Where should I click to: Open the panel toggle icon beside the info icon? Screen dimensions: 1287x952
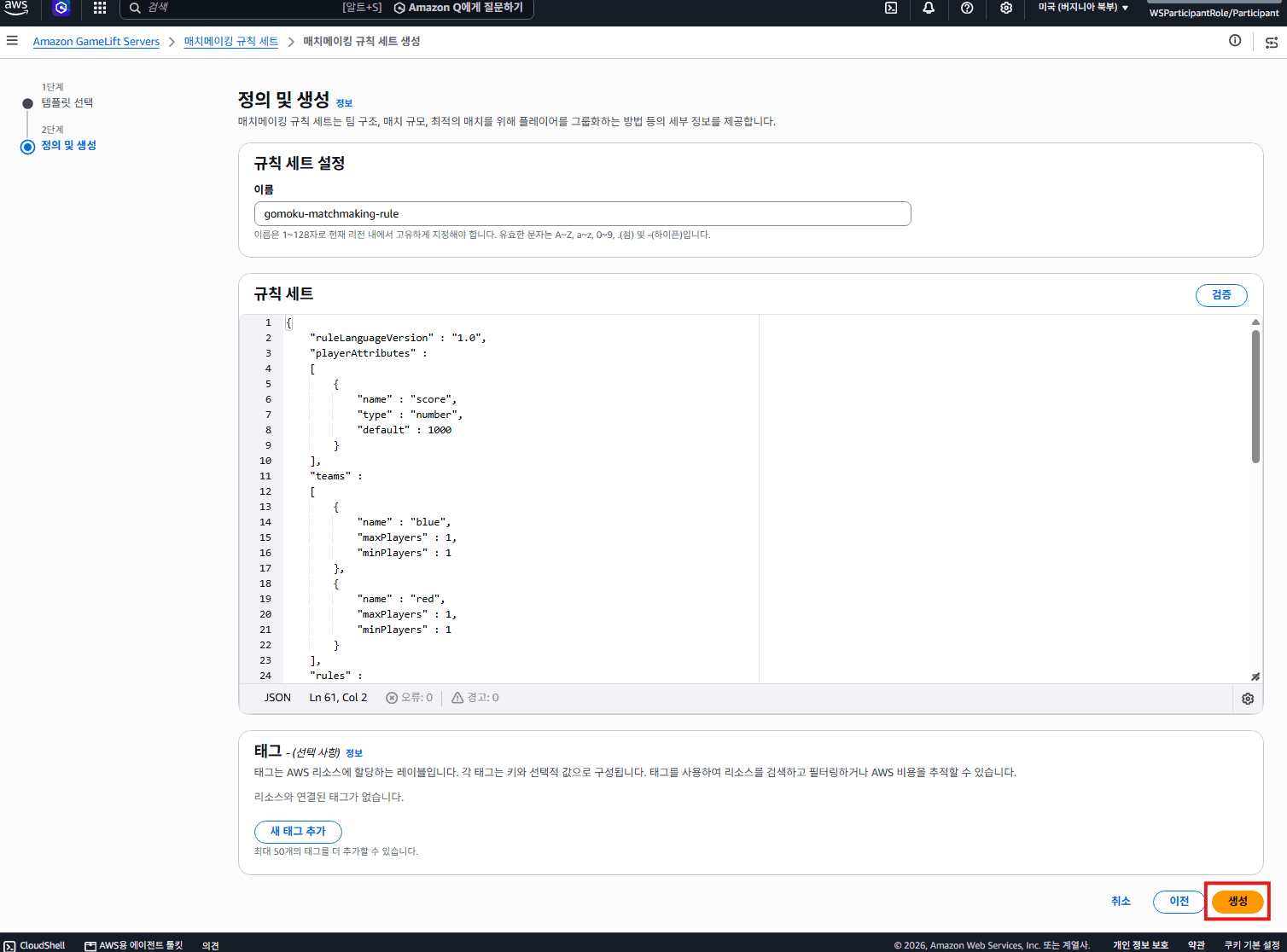click(1272, 42)
